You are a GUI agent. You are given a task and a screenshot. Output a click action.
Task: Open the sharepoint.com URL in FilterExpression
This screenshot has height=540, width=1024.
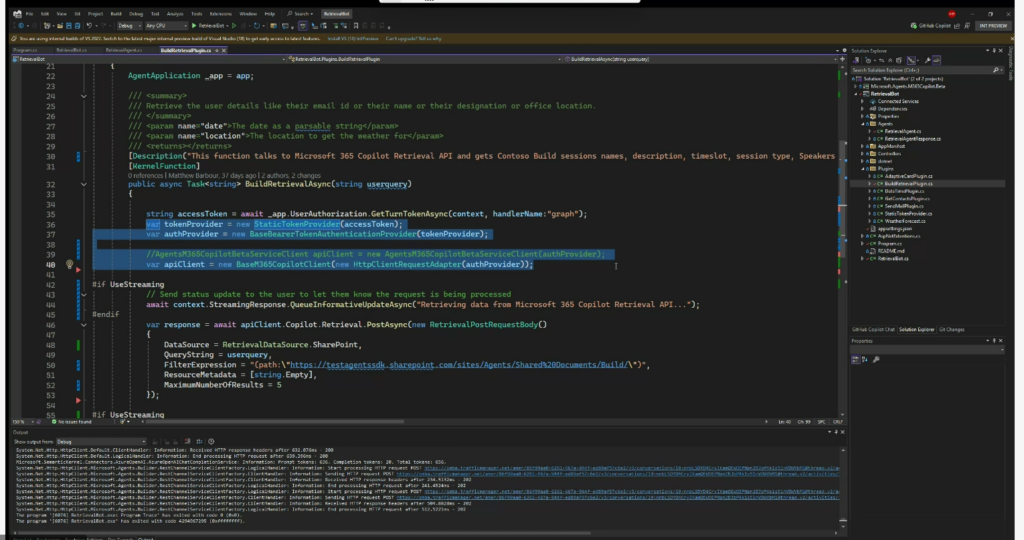(460, 365)
